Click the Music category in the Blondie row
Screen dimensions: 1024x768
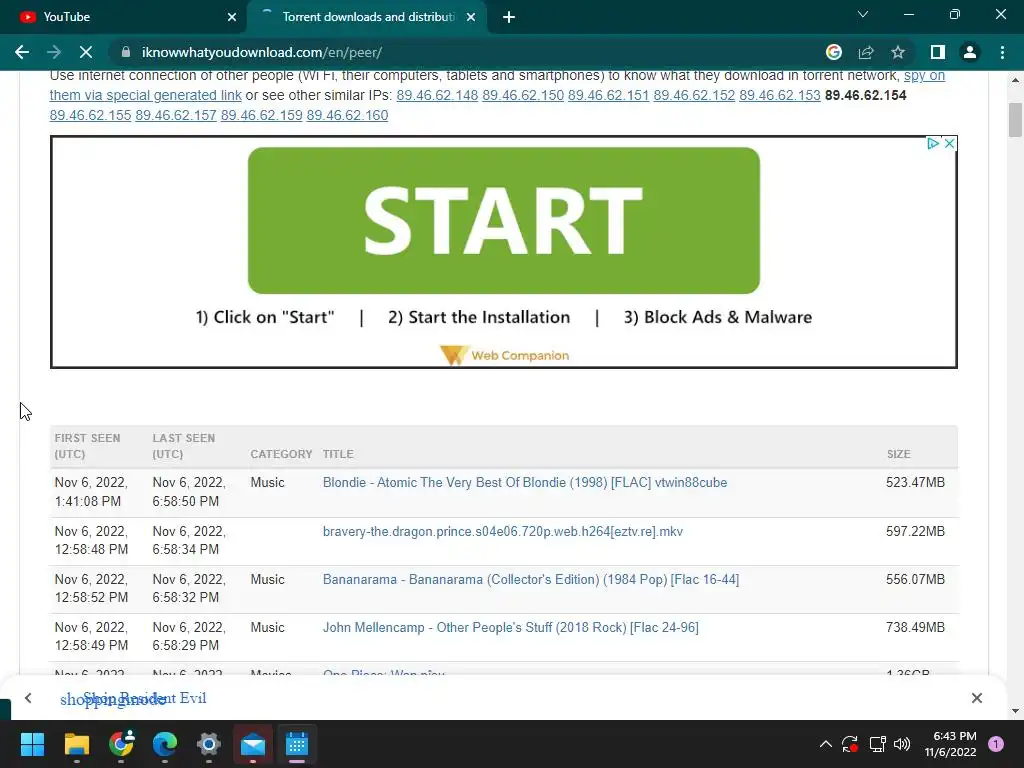pos(267,483)
